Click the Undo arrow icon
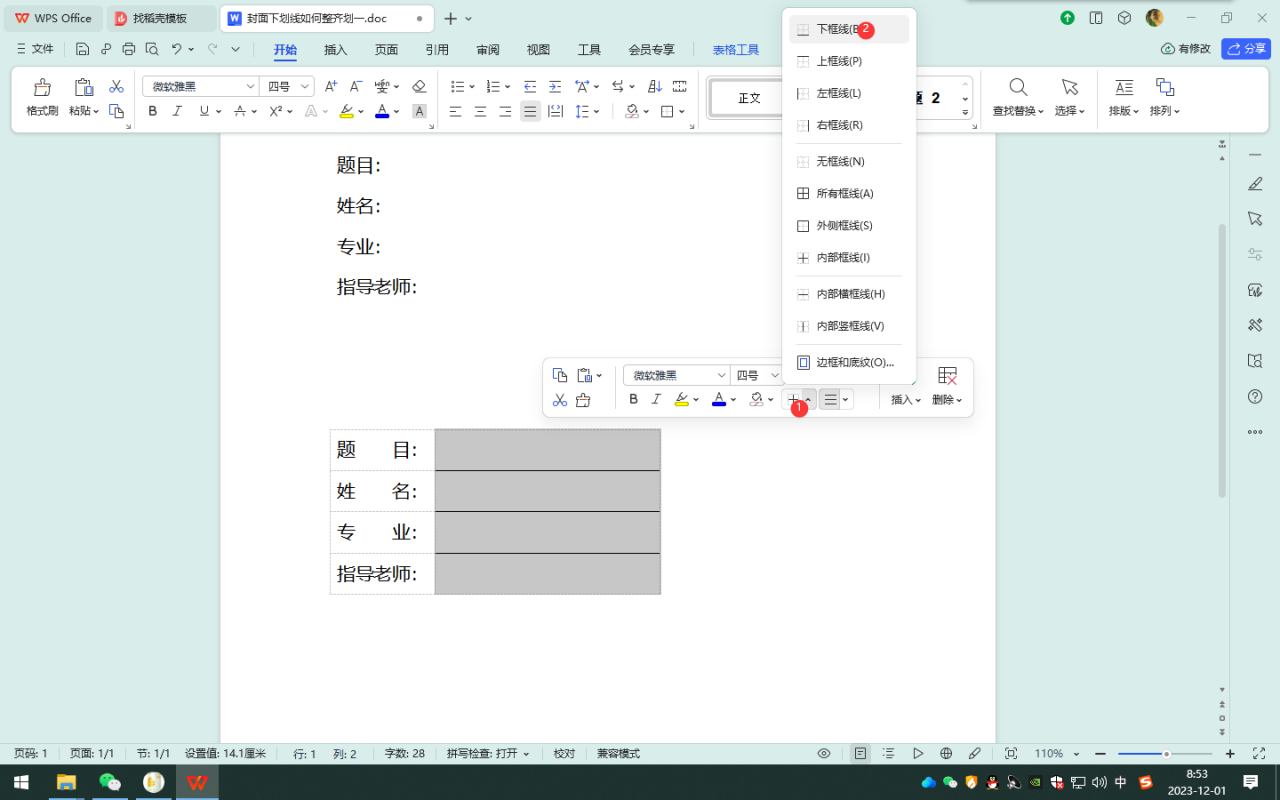This screenshot has width=1280, height=800. pos(177,49)
